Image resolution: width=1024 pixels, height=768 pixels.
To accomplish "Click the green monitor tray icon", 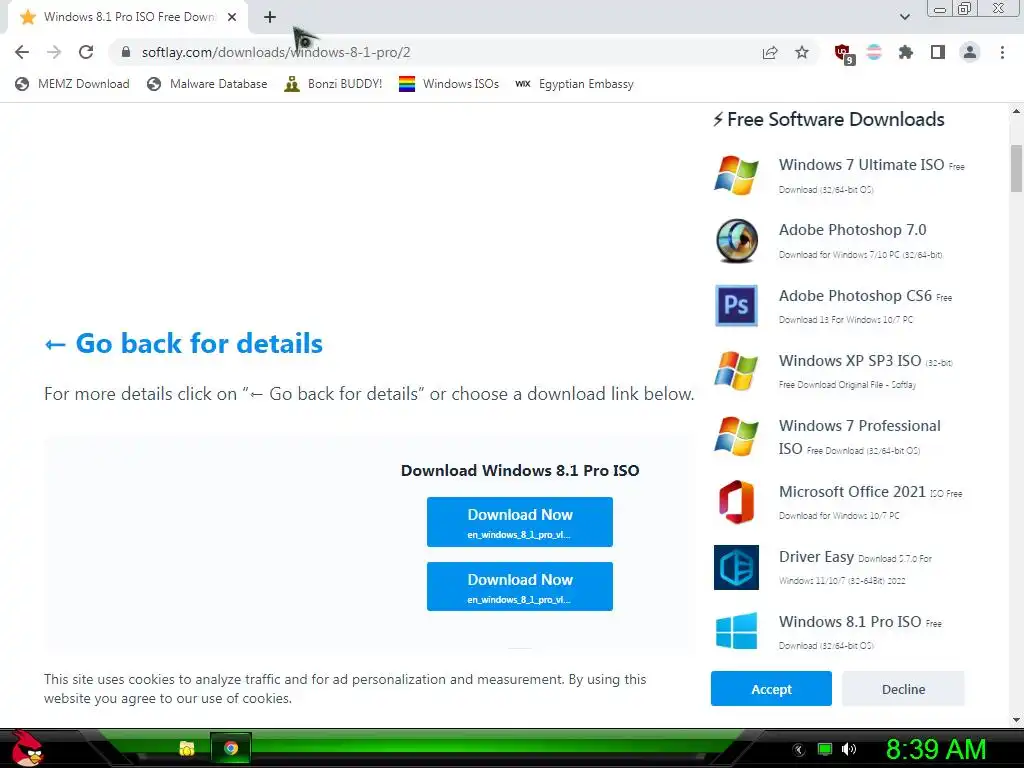I will pos(825,749).
